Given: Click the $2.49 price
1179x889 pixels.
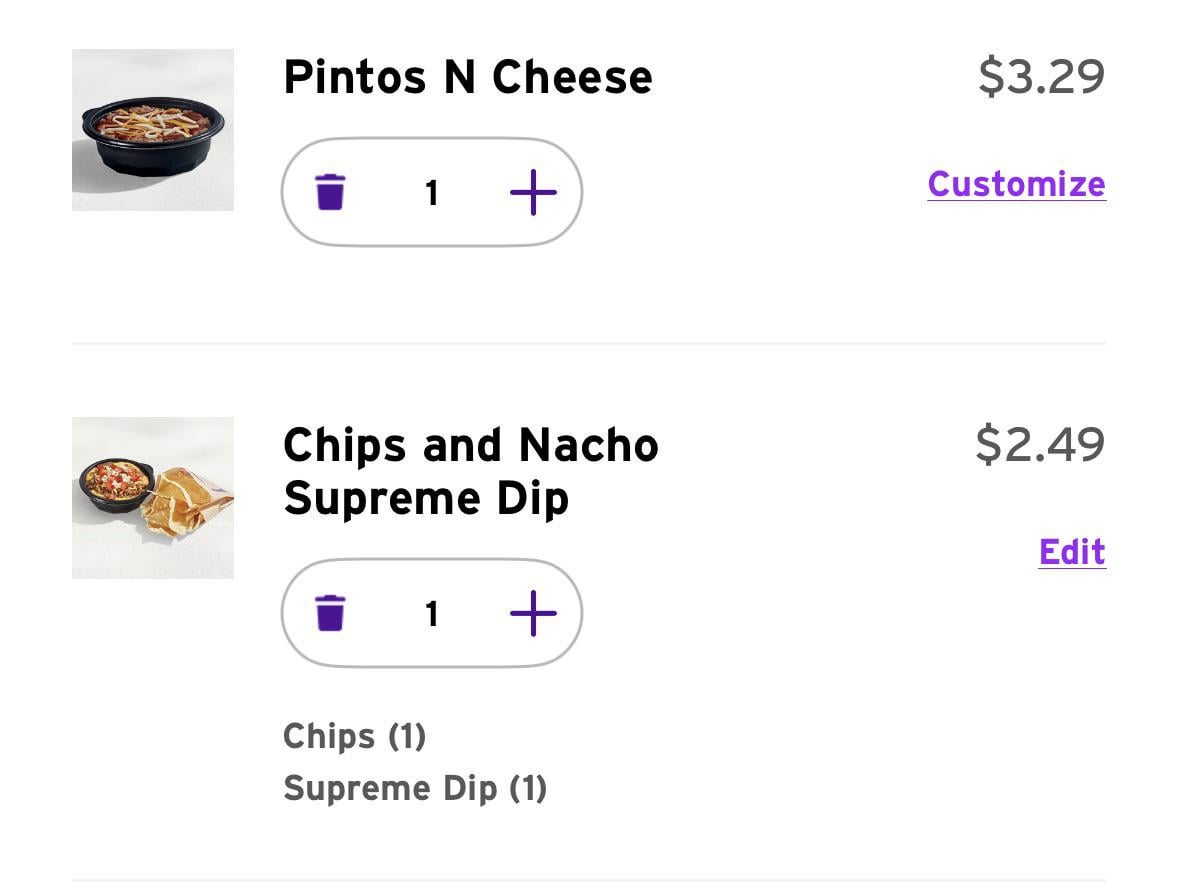Looking at the screenshot, I should 1040,445.
